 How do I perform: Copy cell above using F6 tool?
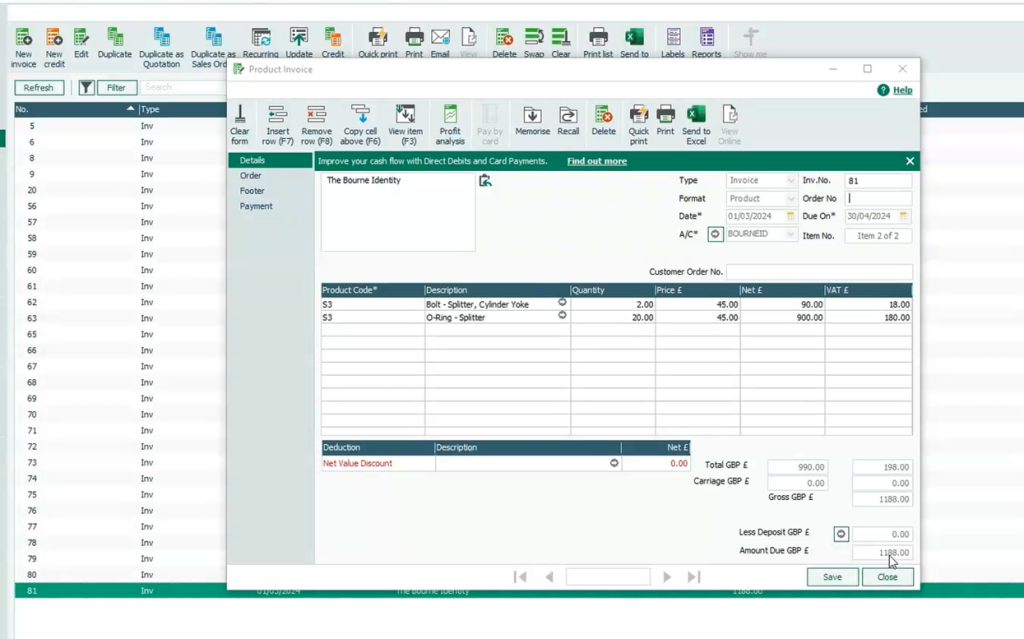point(360,122)
